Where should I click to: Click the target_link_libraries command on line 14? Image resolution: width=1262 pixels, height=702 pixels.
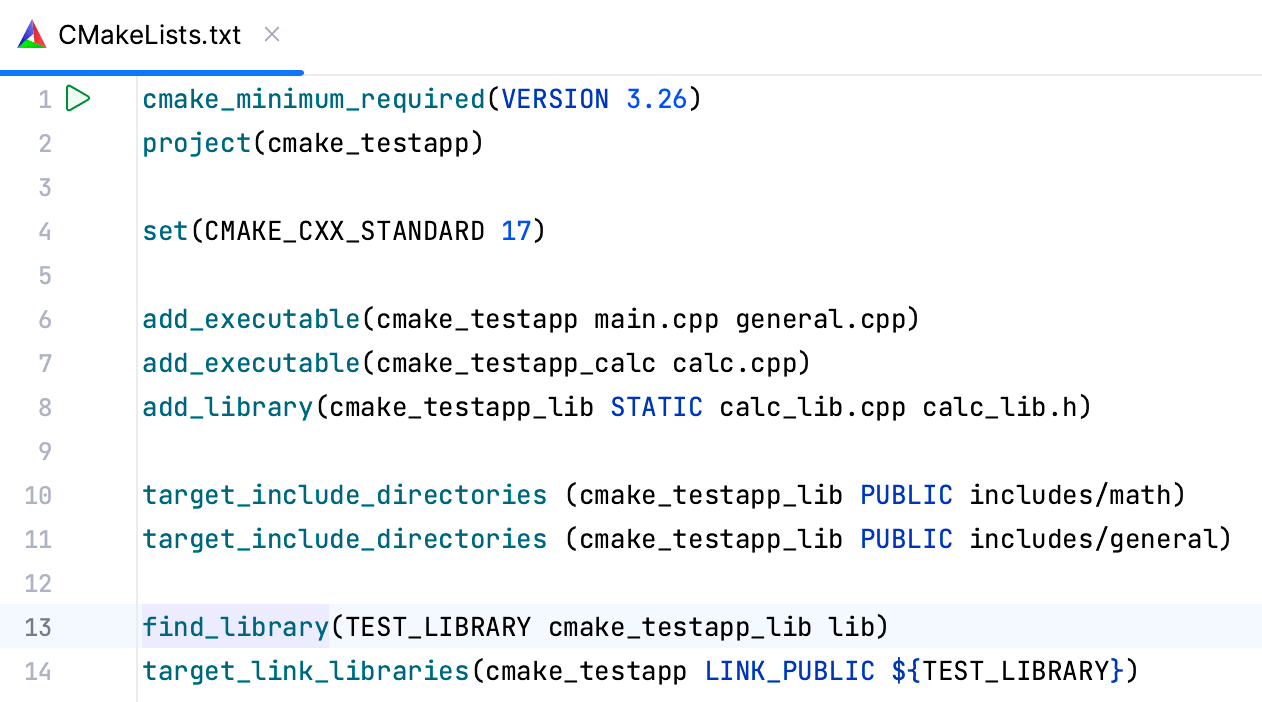coord(305,671)
